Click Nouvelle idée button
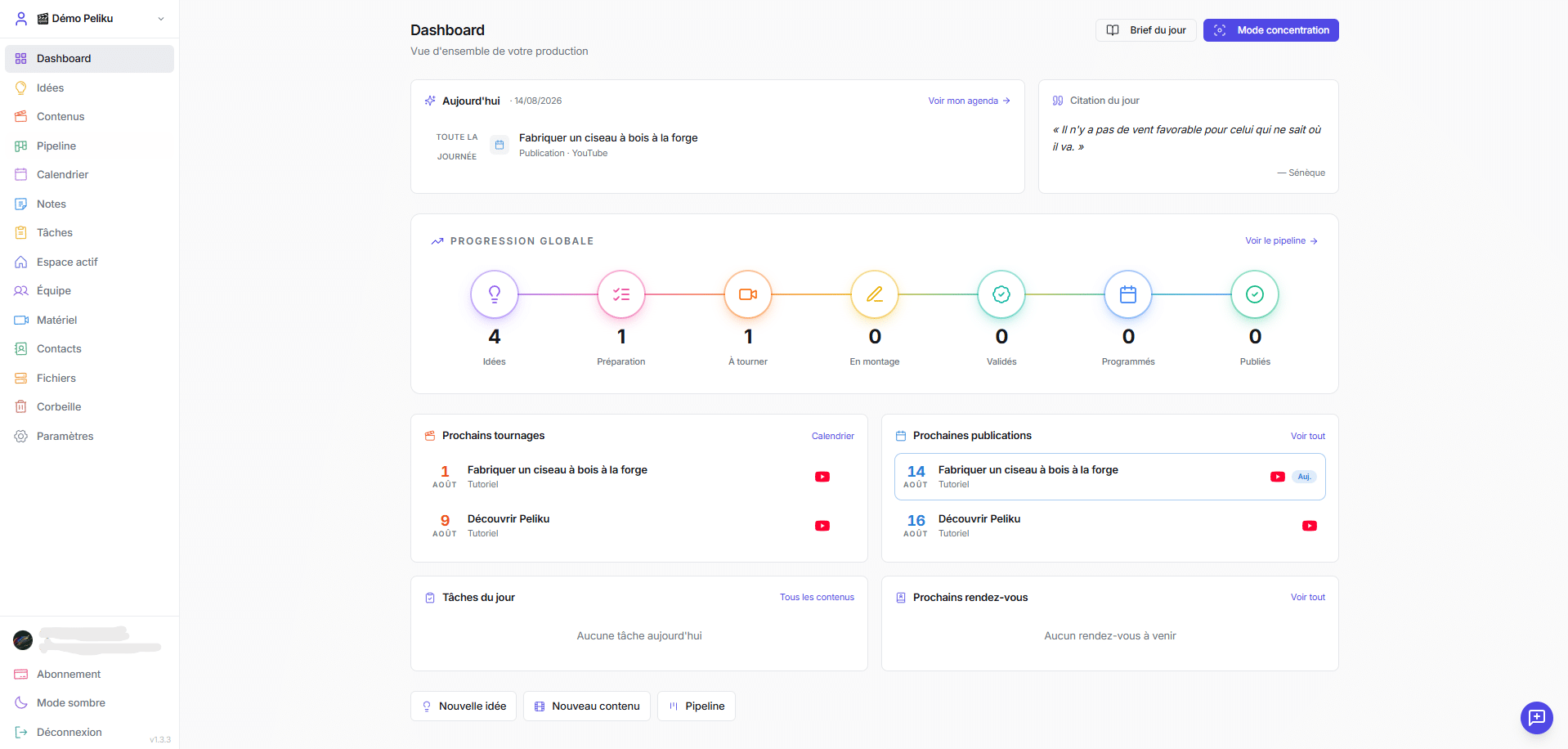The width and height of the screenshot is (1568, 749). [464, 706]
